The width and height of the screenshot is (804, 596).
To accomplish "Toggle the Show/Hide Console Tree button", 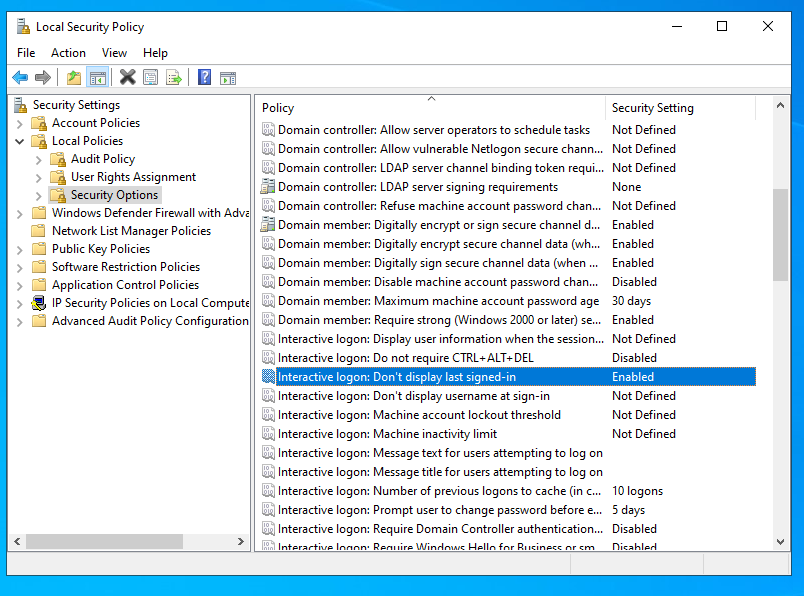I will (x=97, y=77).
